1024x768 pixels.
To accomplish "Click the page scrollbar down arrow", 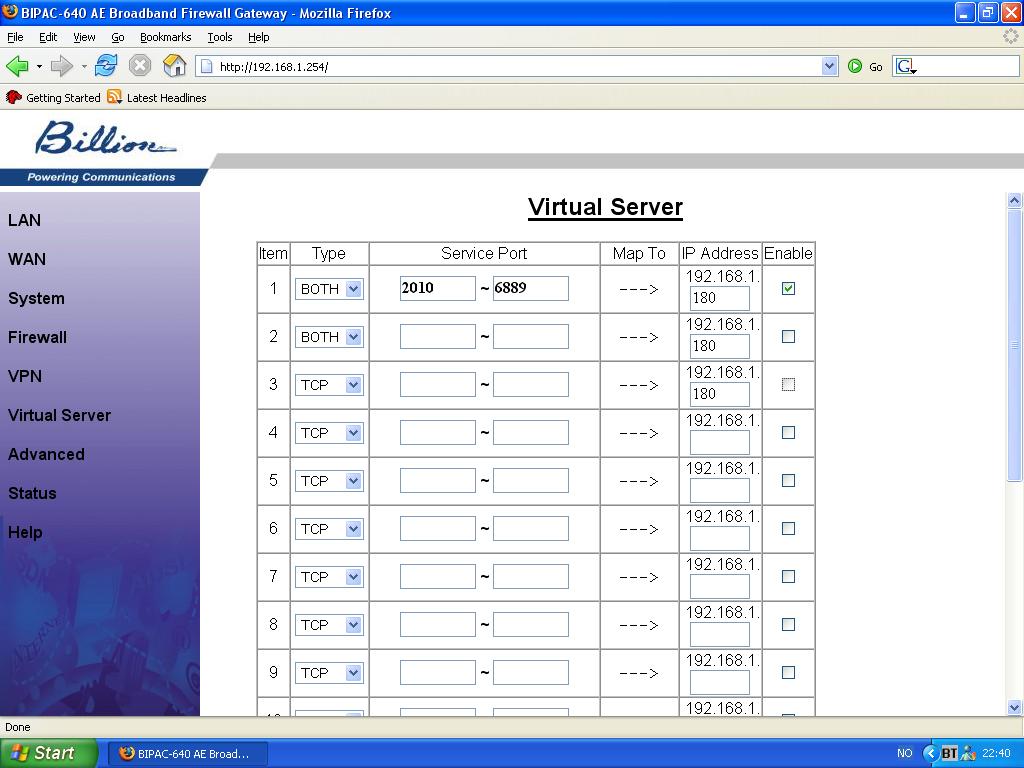I will point(1014,707).
